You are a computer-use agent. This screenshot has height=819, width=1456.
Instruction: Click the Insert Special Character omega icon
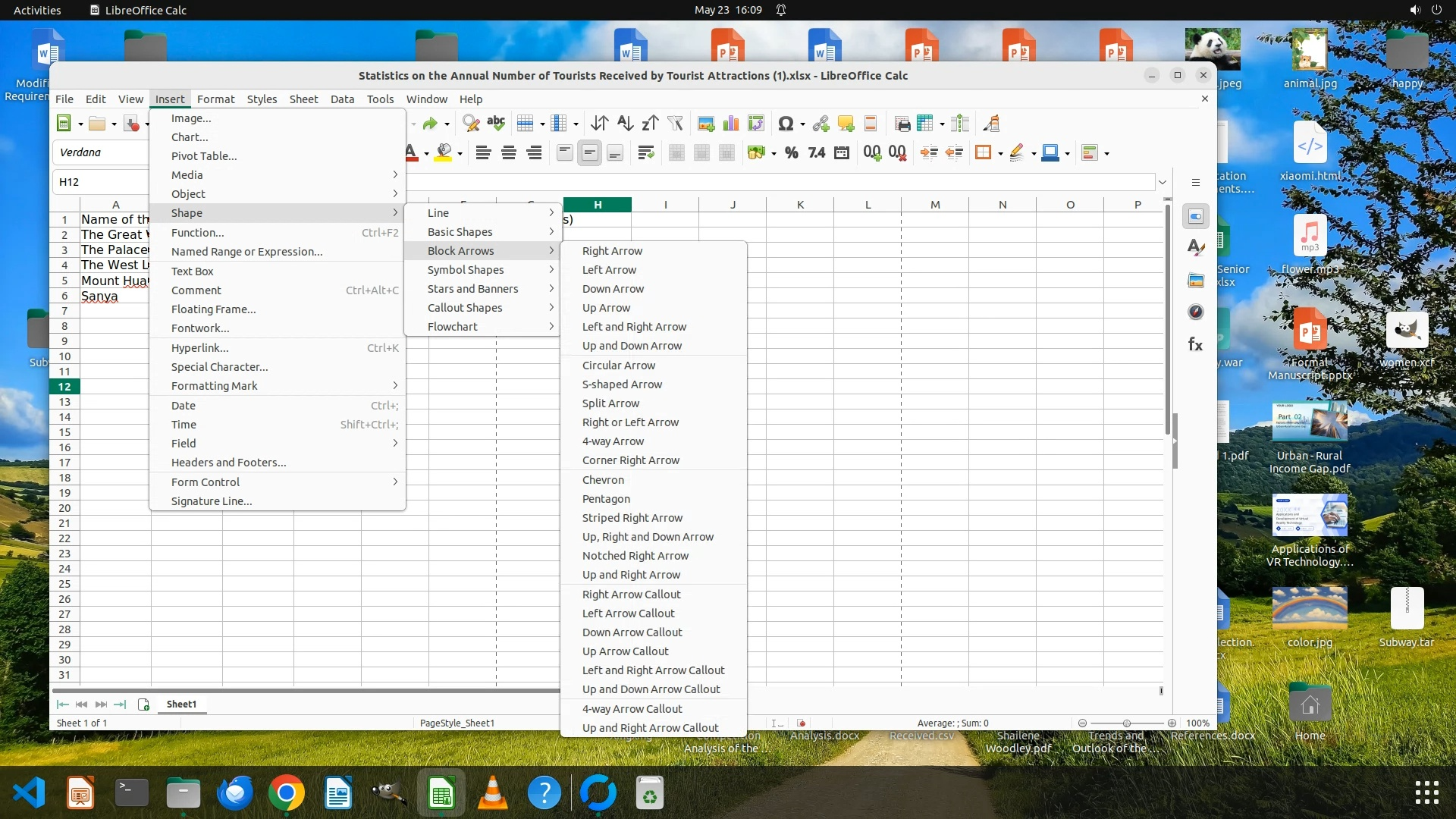click(x=786, y=124)
